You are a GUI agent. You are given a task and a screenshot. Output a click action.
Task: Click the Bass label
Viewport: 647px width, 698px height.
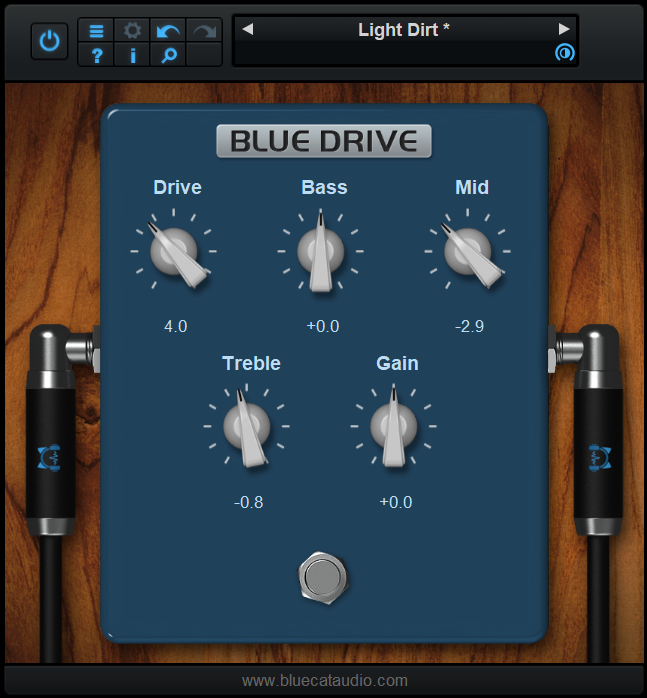[x=324, y=187]
